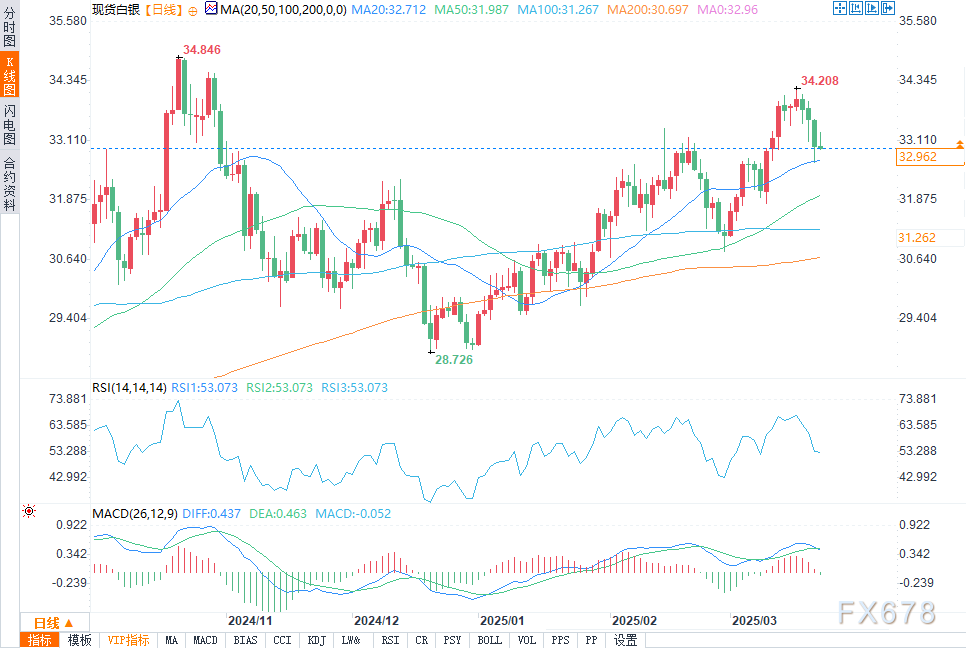Click the 2025/02 date axis label

click(x=635, y=620)
